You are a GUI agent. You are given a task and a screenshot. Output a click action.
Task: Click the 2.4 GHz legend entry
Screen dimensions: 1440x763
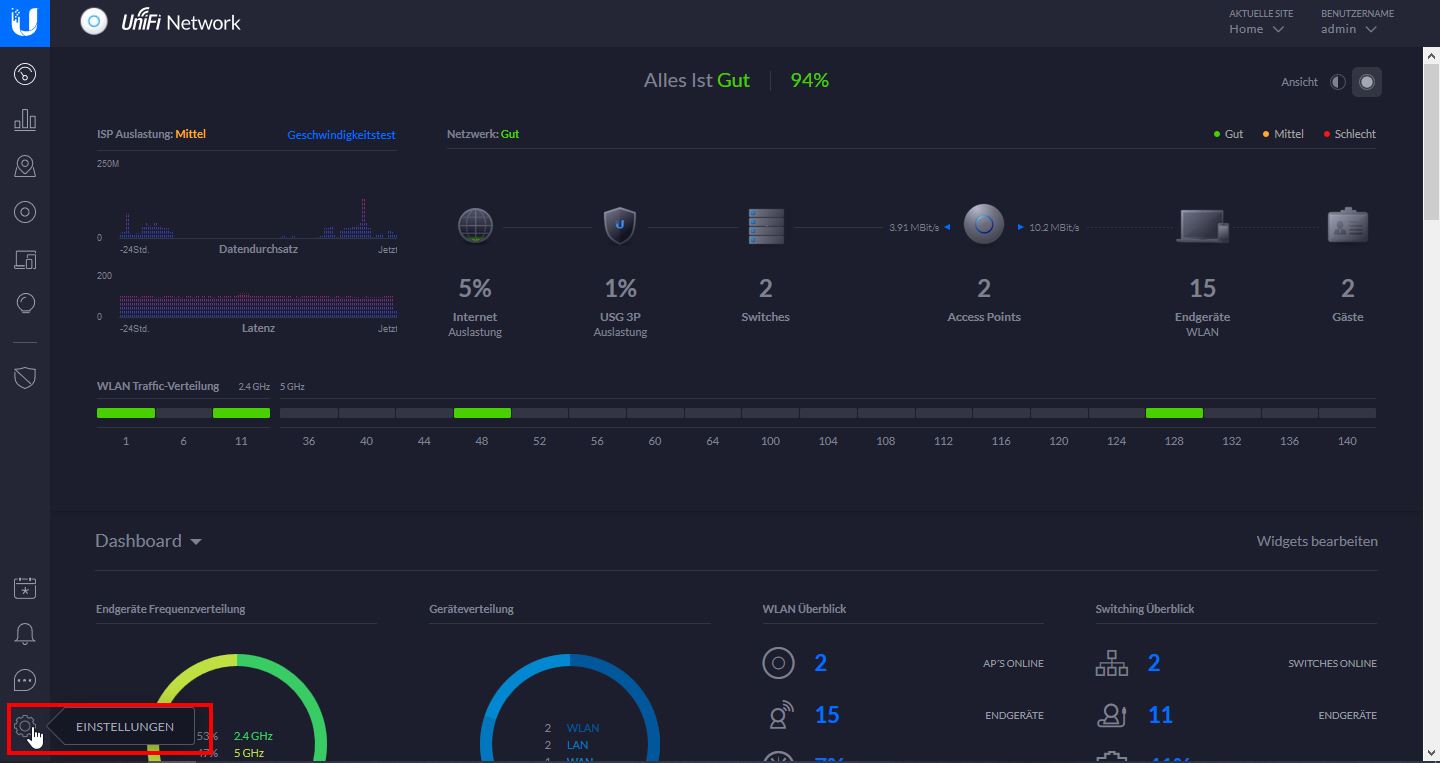[x=253, y=736]
